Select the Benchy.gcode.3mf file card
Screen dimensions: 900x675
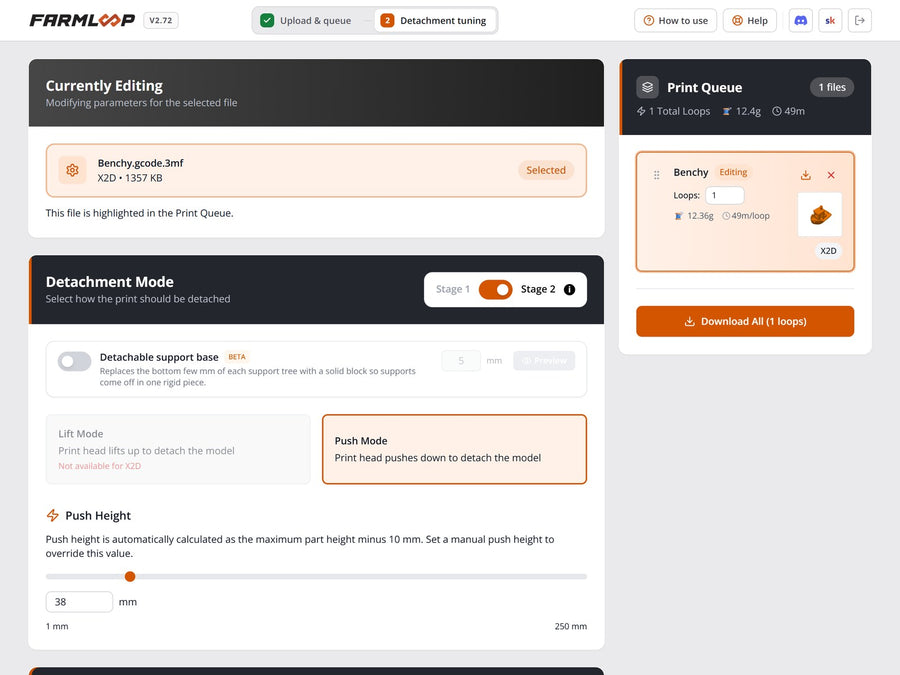(316, 170)
